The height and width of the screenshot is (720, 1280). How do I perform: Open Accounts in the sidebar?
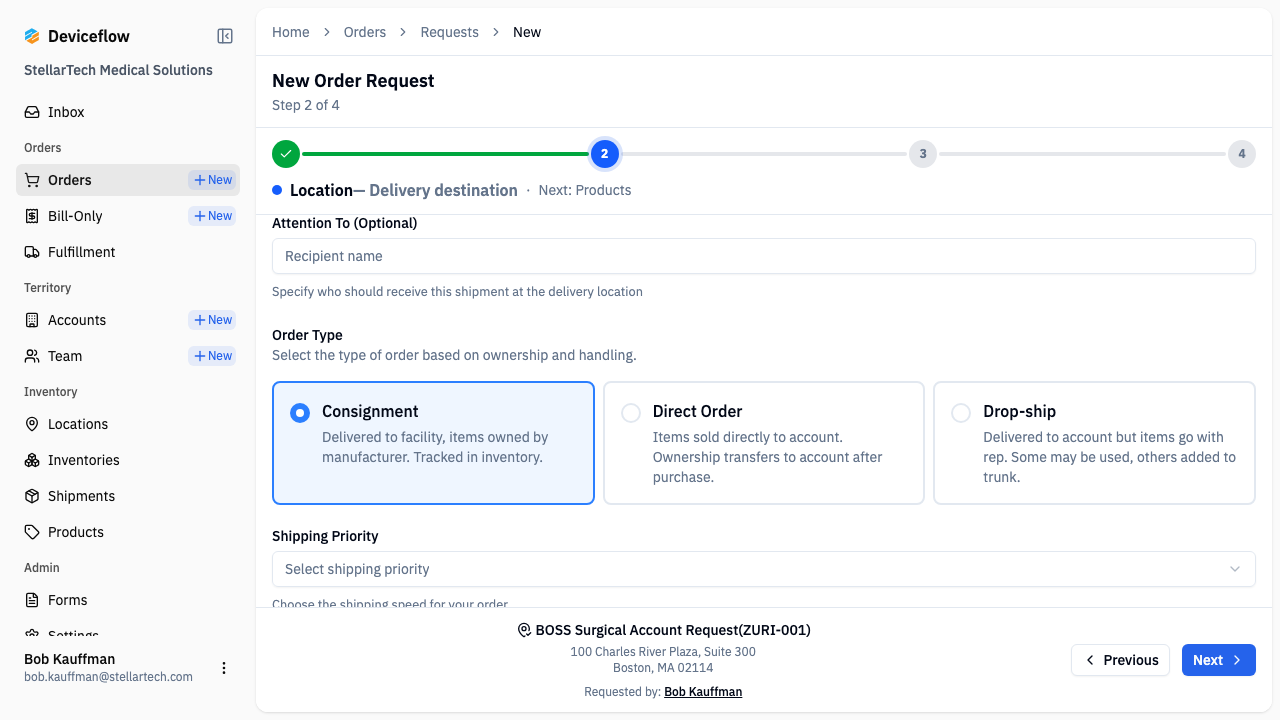coord(128,320)
